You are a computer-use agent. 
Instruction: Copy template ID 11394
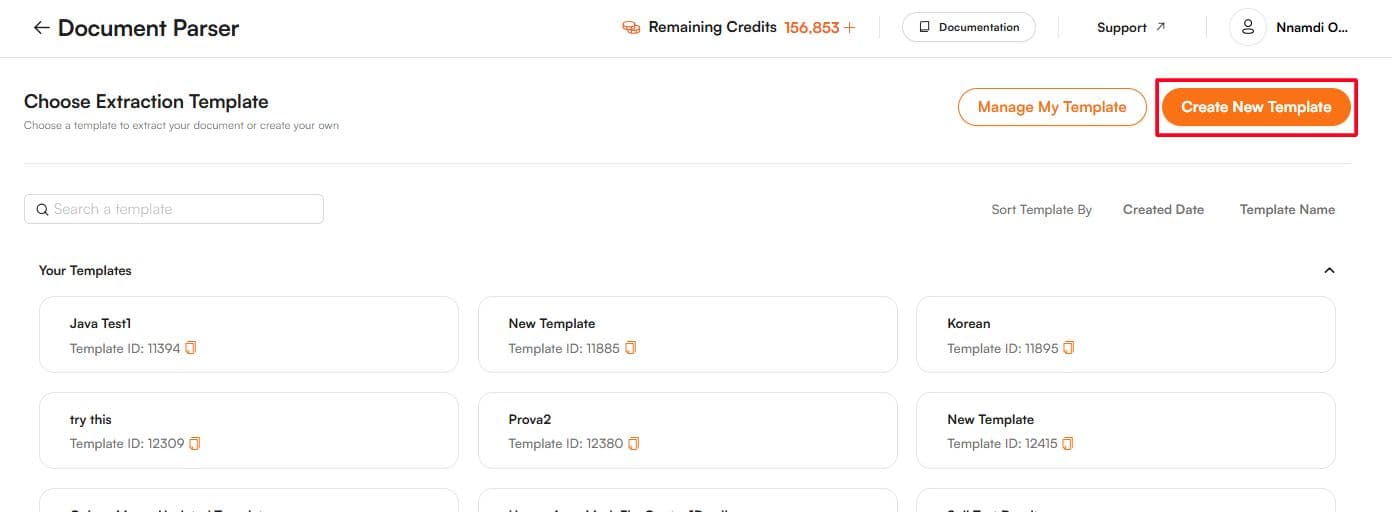tap(191, 348)
